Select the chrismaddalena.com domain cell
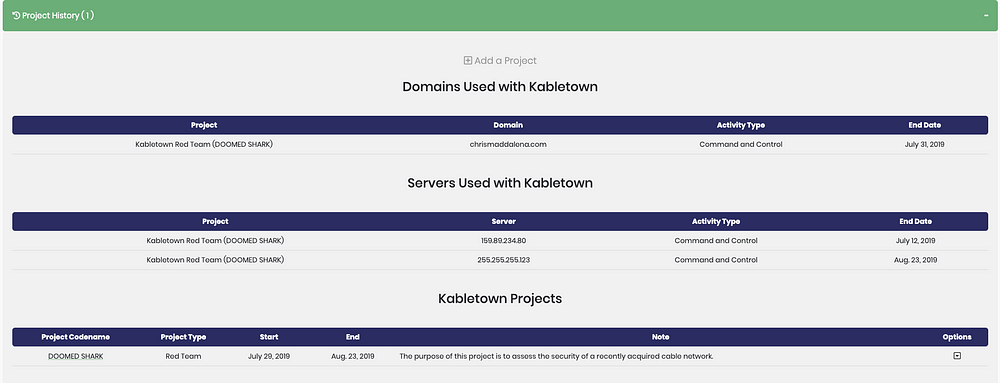The image size is (1000, 383). tap(508, 145)
